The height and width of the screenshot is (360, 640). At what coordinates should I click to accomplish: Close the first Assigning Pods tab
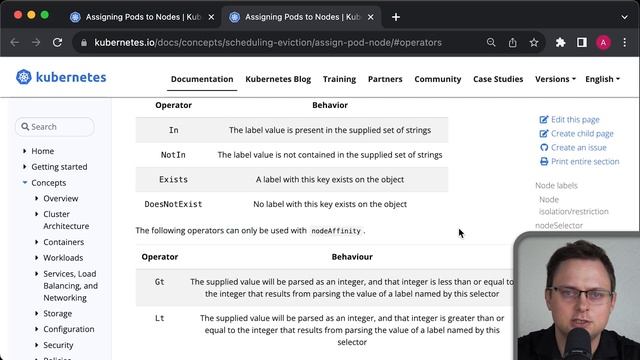tap(211, 17)
